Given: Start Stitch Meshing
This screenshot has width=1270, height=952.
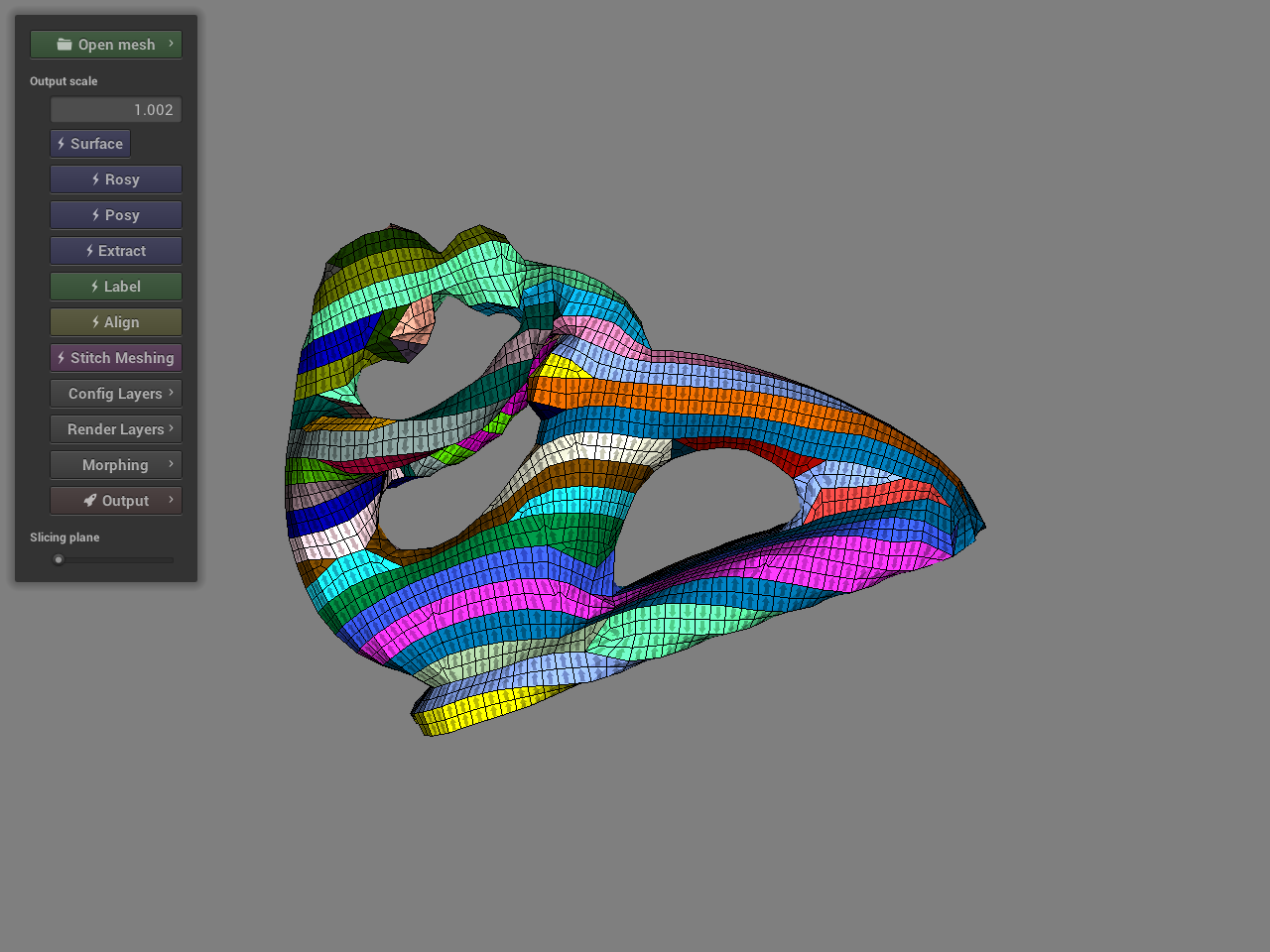Looking at the screenshot, I should (x=116, y=358).
